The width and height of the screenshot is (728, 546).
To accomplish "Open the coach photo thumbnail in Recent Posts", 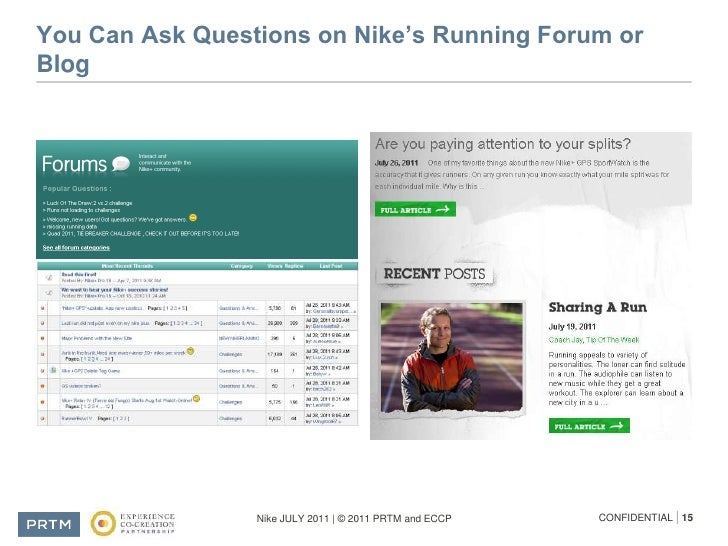I will pos(451,357).
